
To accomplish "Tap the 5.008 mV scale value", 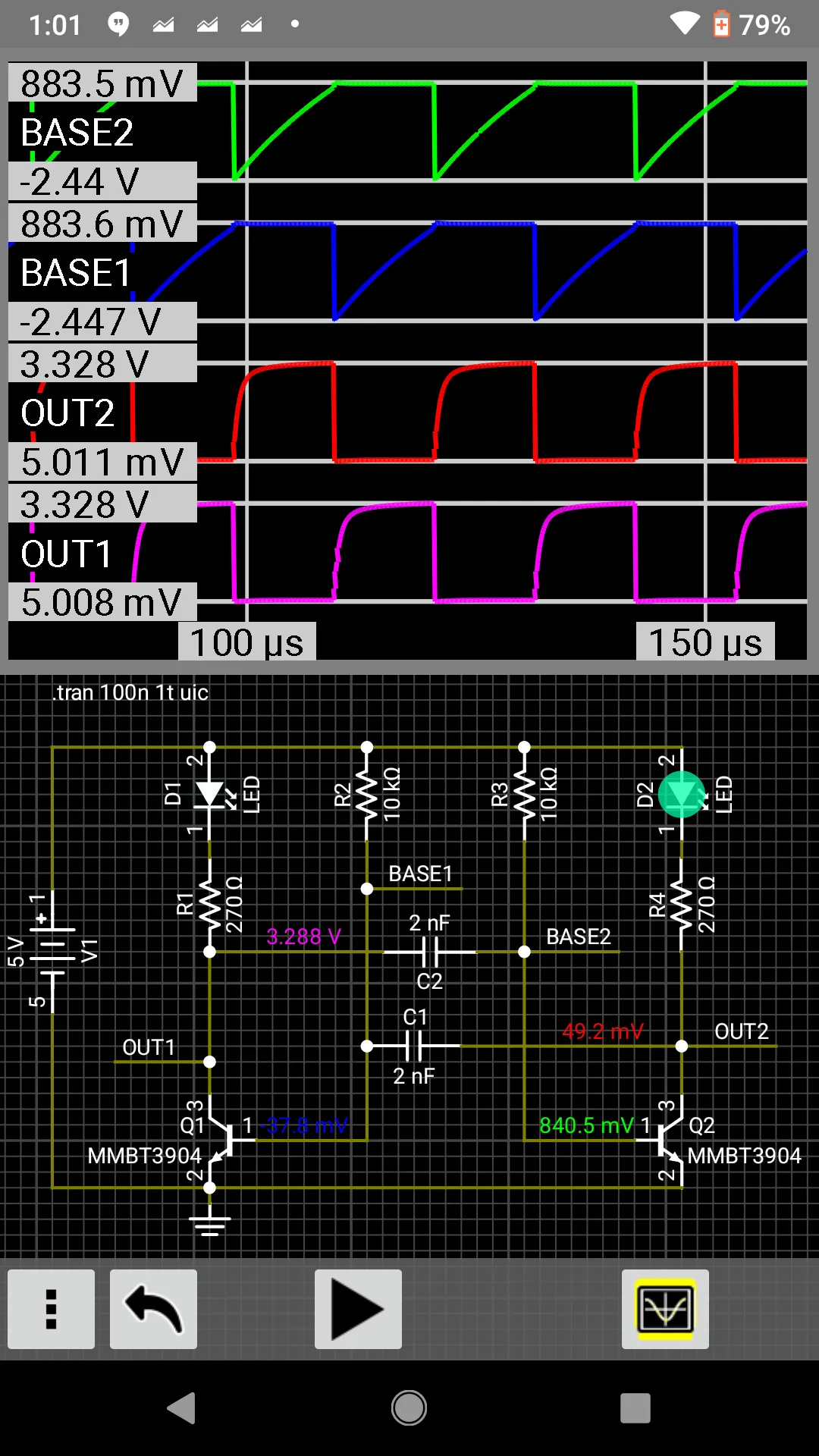I will click(102, 602).
